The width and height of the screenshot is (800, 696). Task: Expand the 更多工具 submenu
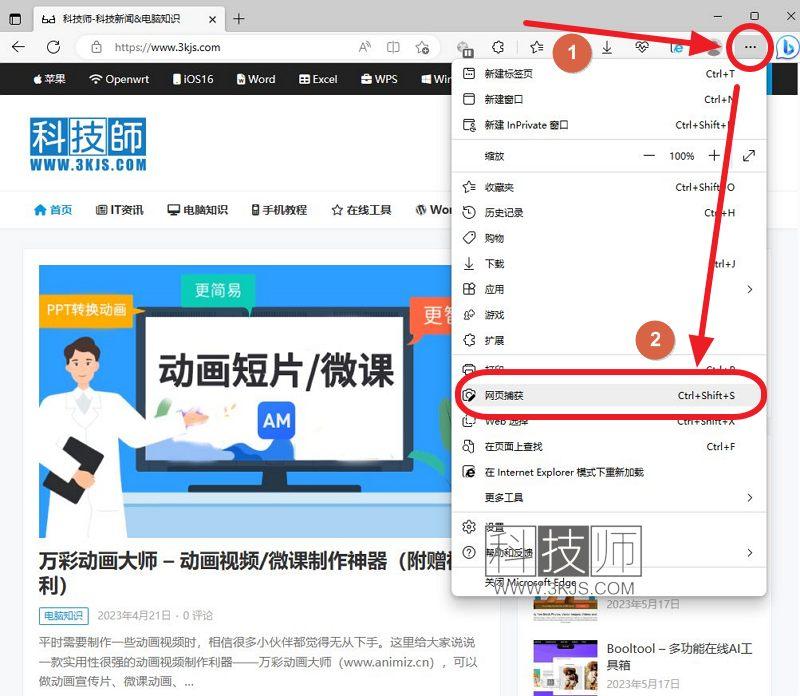pos(609,498)
